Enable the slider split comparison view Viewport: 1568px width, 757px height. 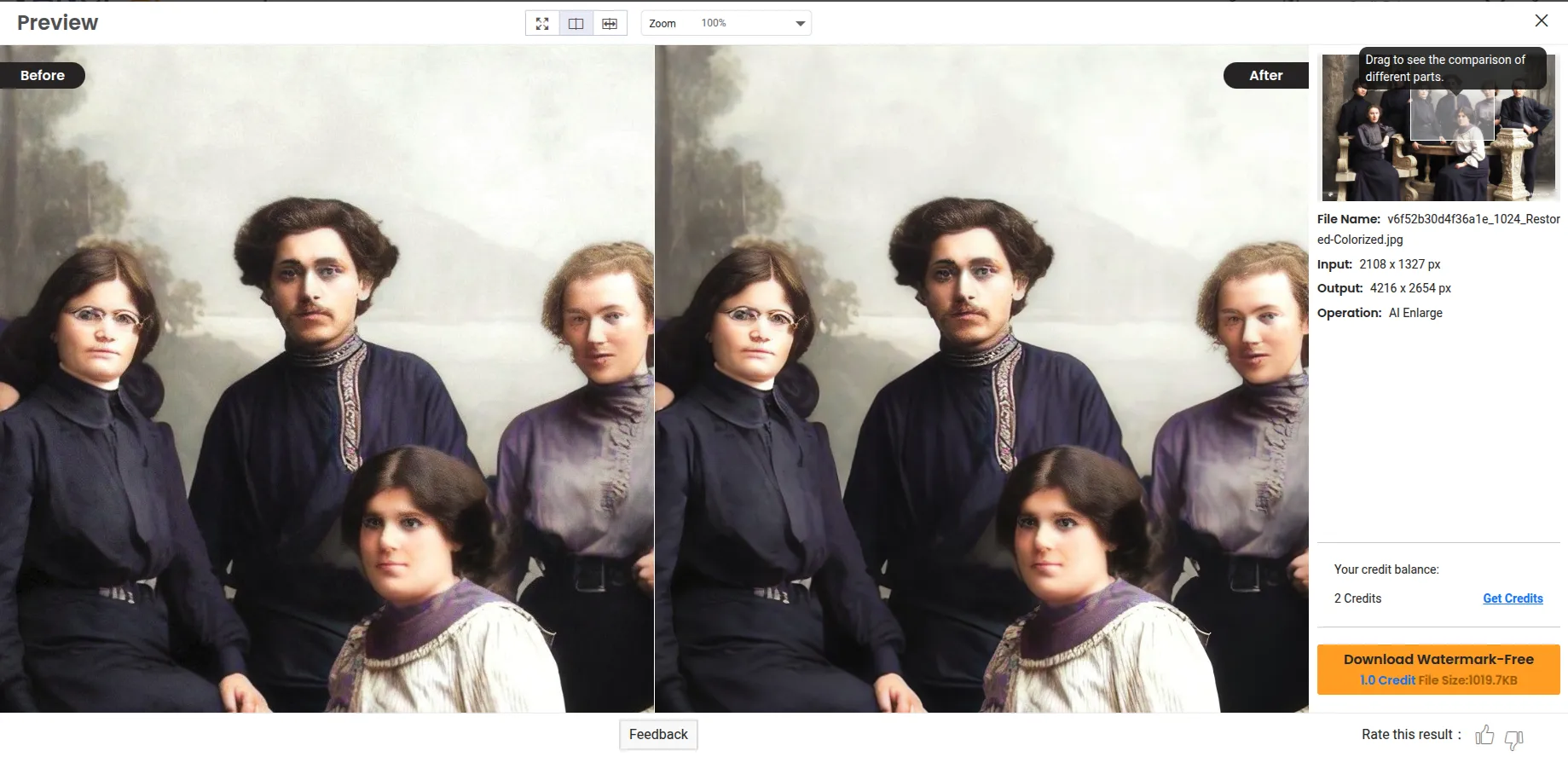point(610,24)
